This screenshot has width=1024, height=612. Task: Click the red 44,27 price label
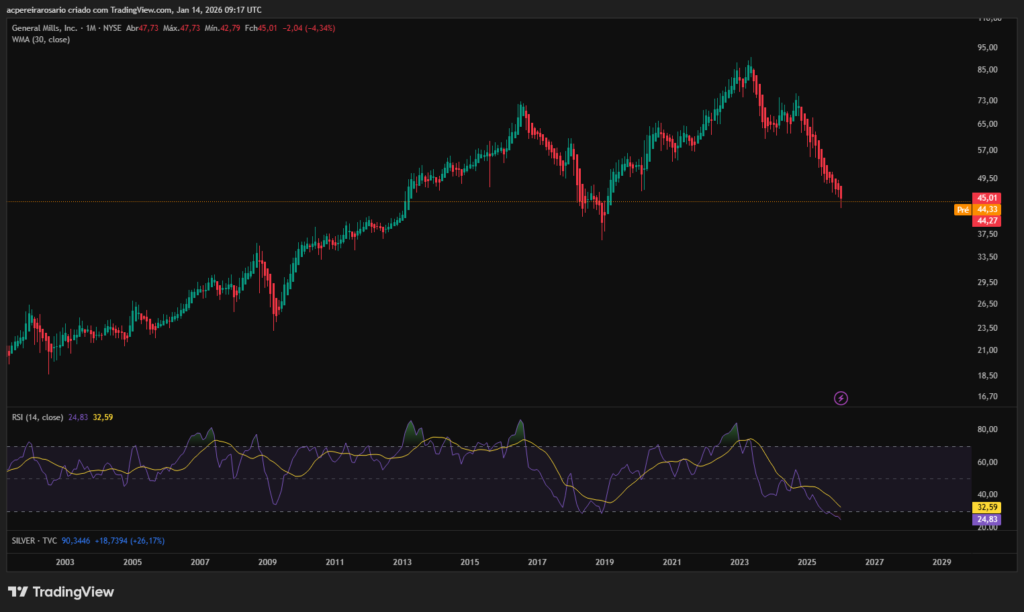[987, 222]
